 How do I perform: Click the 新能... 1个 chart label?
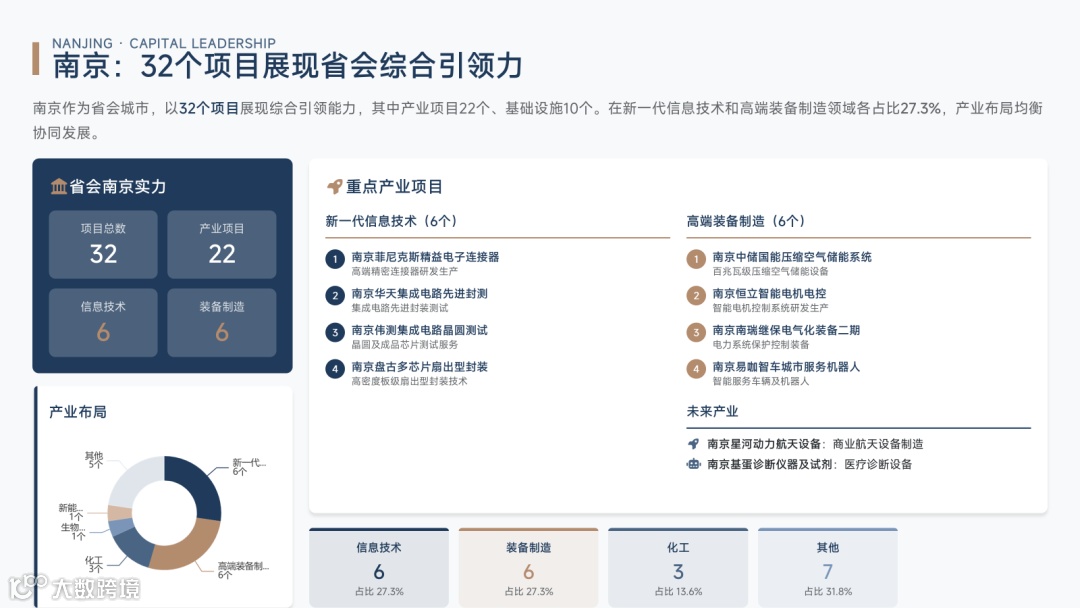71,512
